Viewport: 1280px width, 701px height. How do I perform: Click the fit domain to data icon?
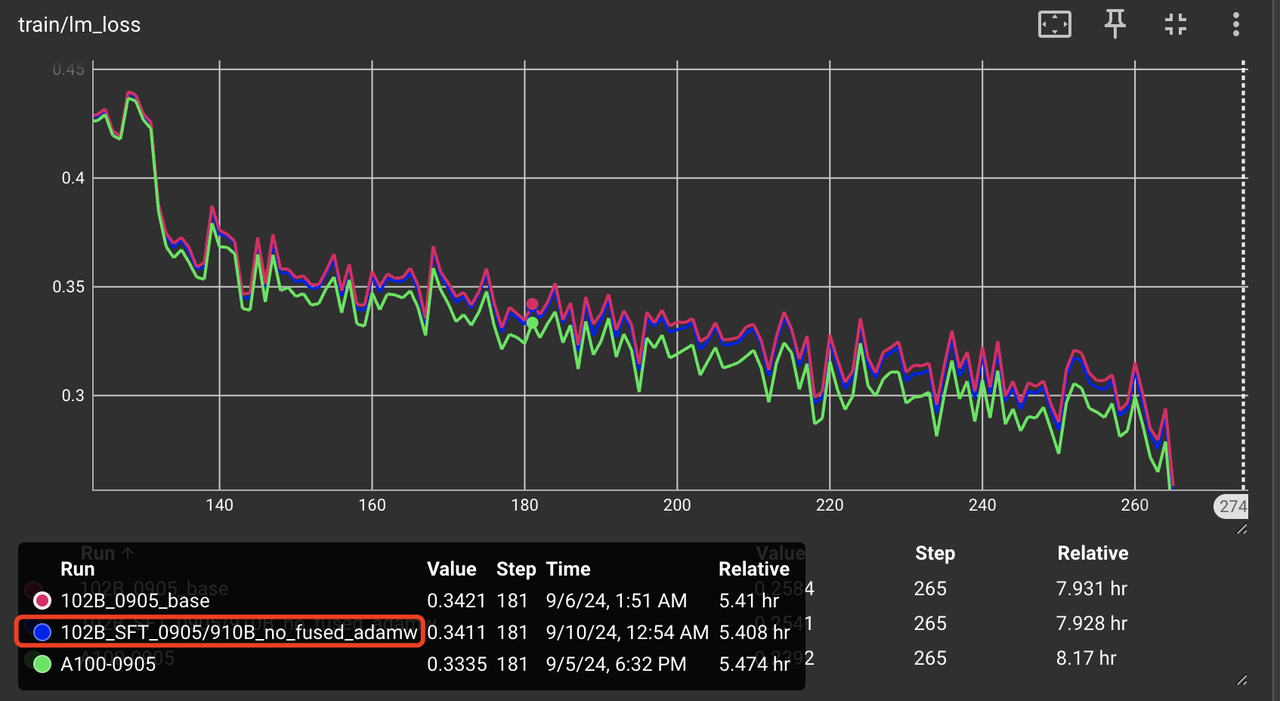coord(1054,24)
